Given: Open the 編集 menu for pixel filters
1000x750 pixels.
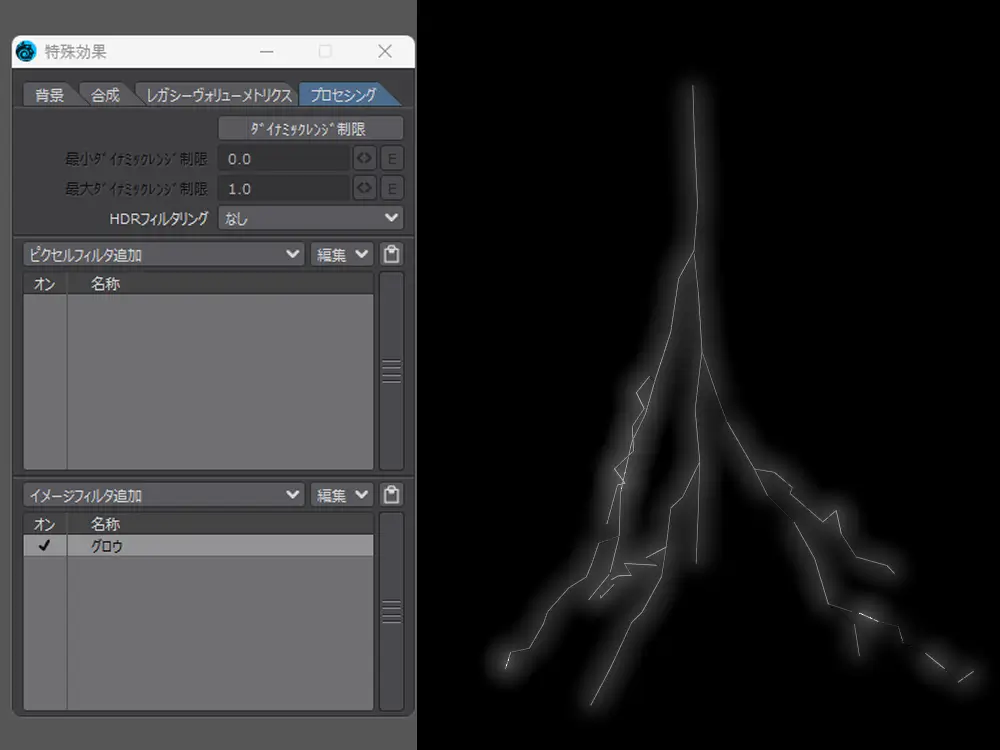Looking at the screenshot, I should tap(341, 255).
